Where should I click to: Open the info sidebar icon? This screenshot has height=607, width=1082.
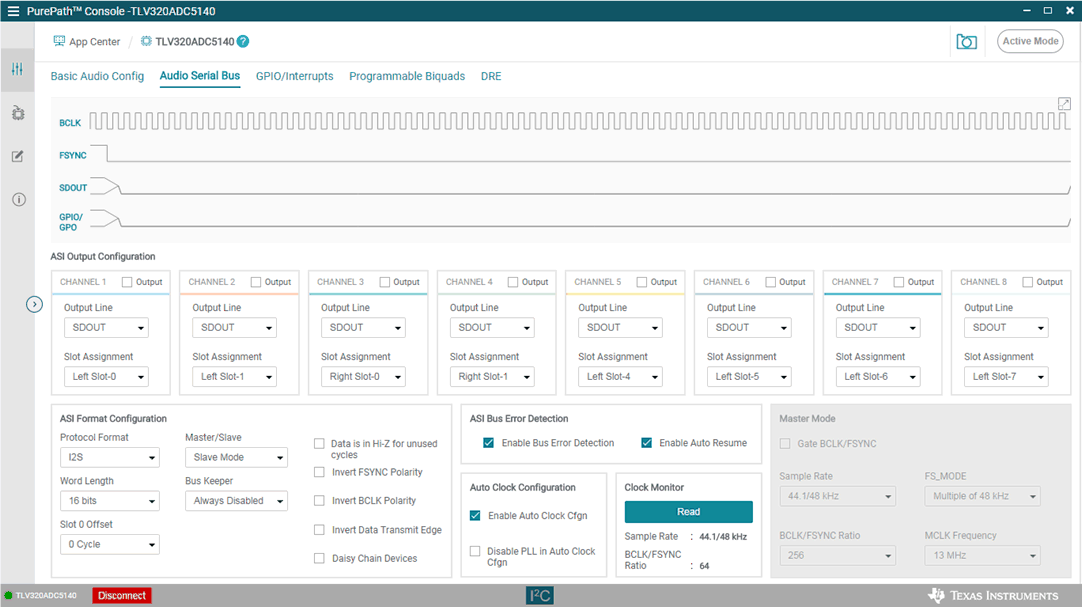[x=17, y=200]
